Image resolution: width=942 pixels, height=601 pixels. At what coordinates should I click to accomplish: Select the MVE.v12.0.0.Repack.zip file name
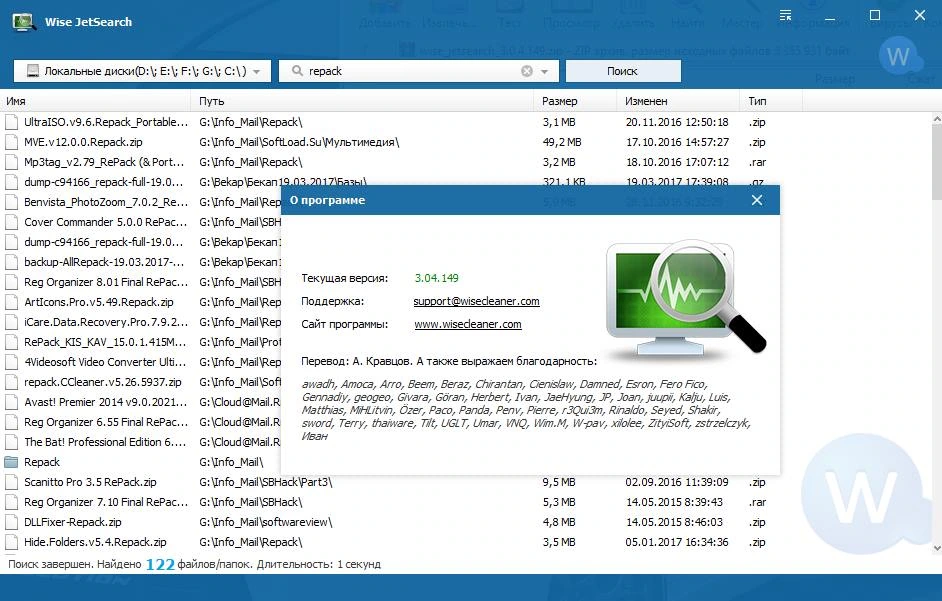point(84,142)
